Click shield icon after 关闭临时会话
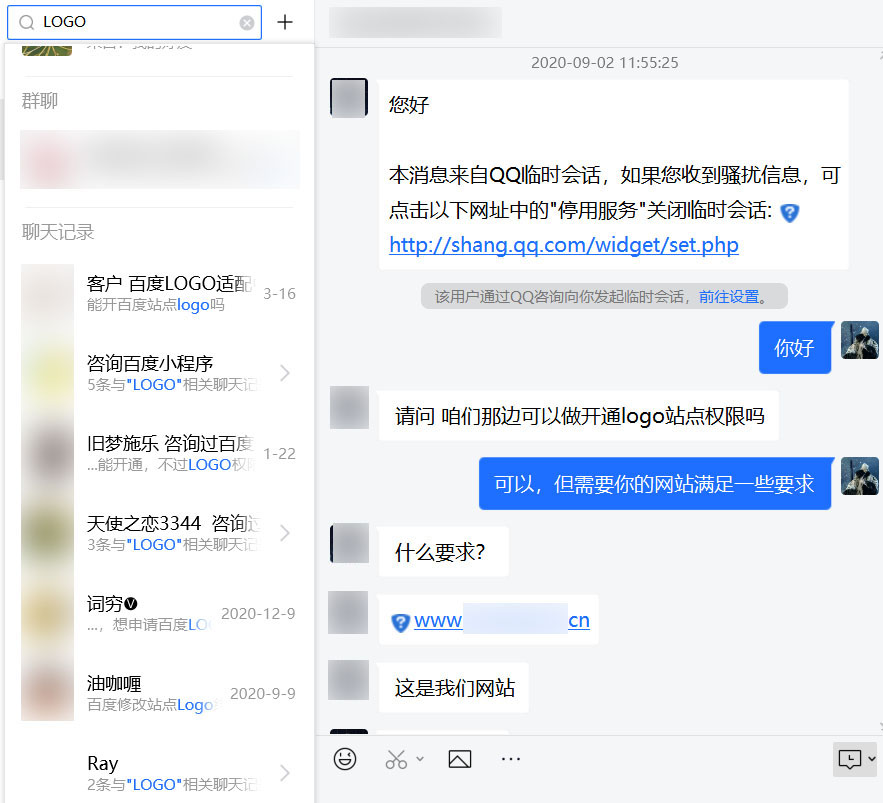 point(790,212)
